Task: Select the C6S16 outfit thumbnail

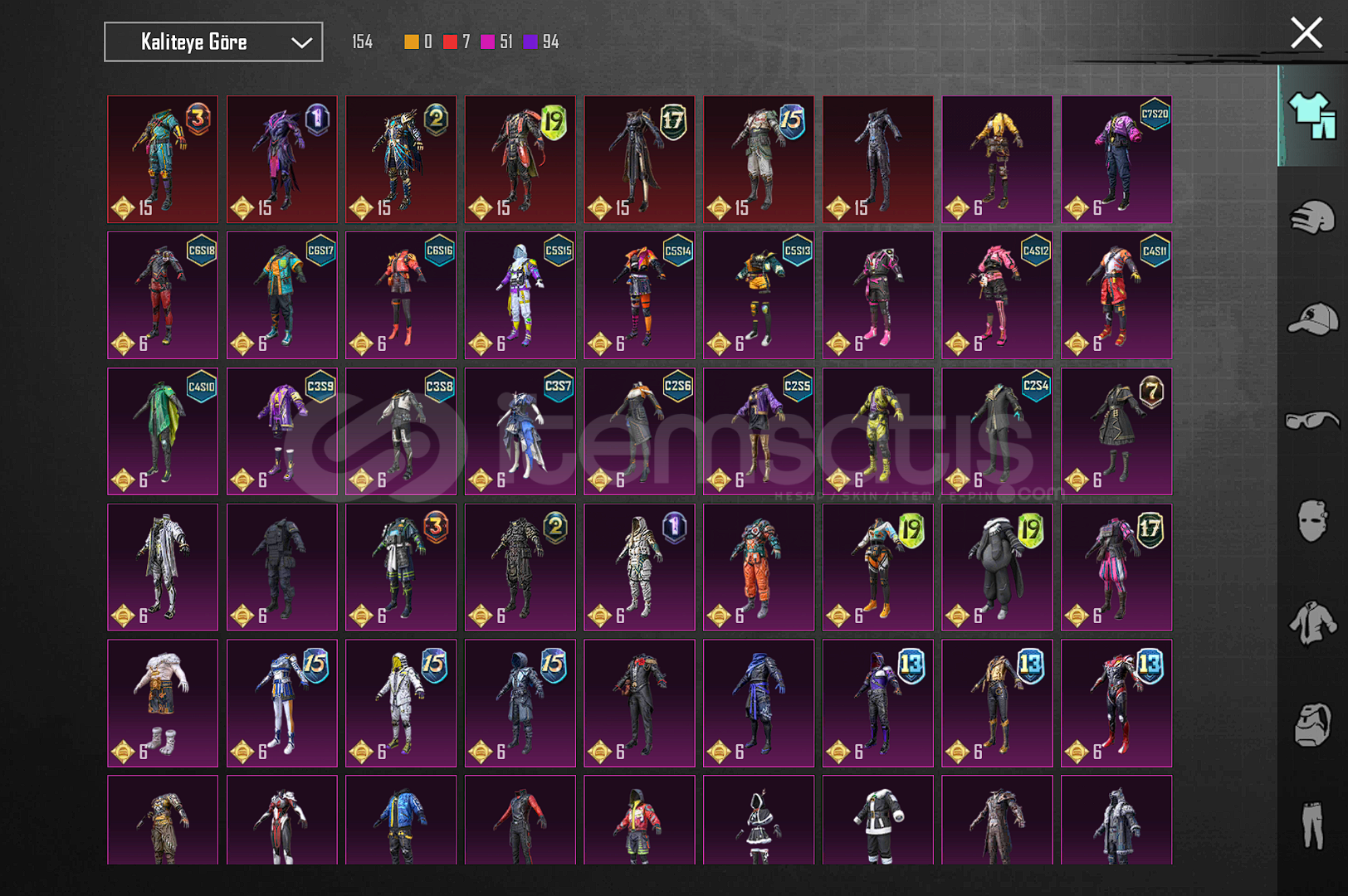Action: [x=401, y=295]
